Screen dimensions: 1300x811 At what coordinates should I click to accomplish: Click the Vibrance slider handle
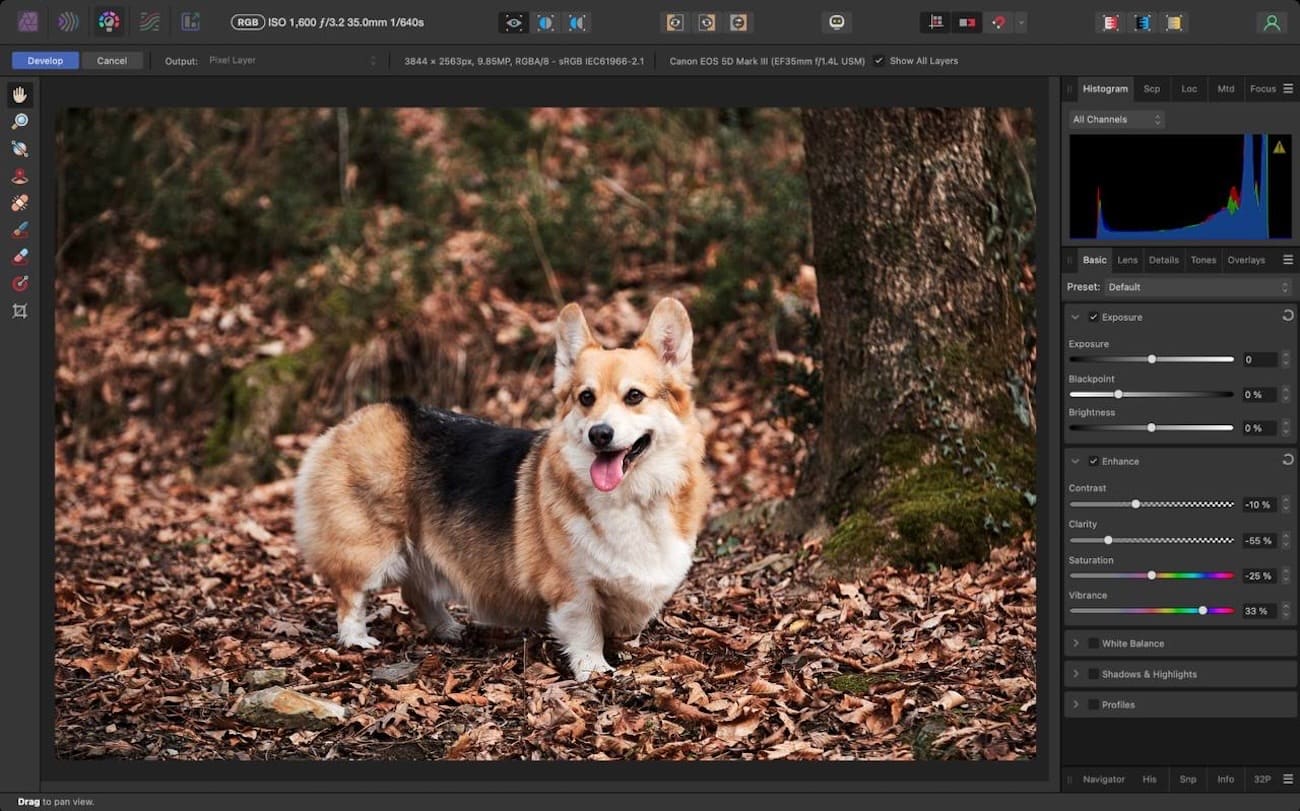tap(1202, 610)
